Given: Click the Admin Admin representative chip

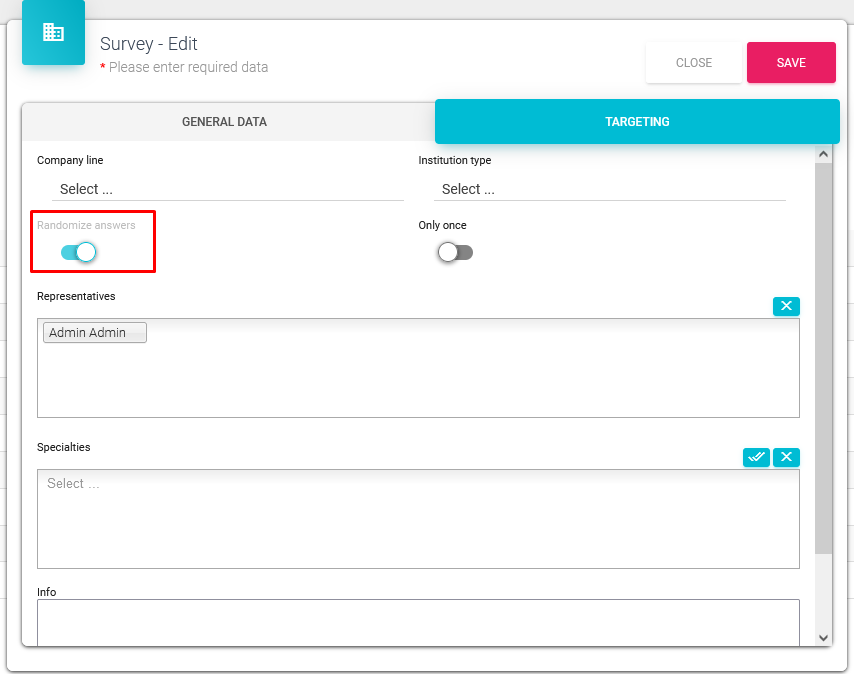Looking at the screenshot, I should [x=95, y=333].
